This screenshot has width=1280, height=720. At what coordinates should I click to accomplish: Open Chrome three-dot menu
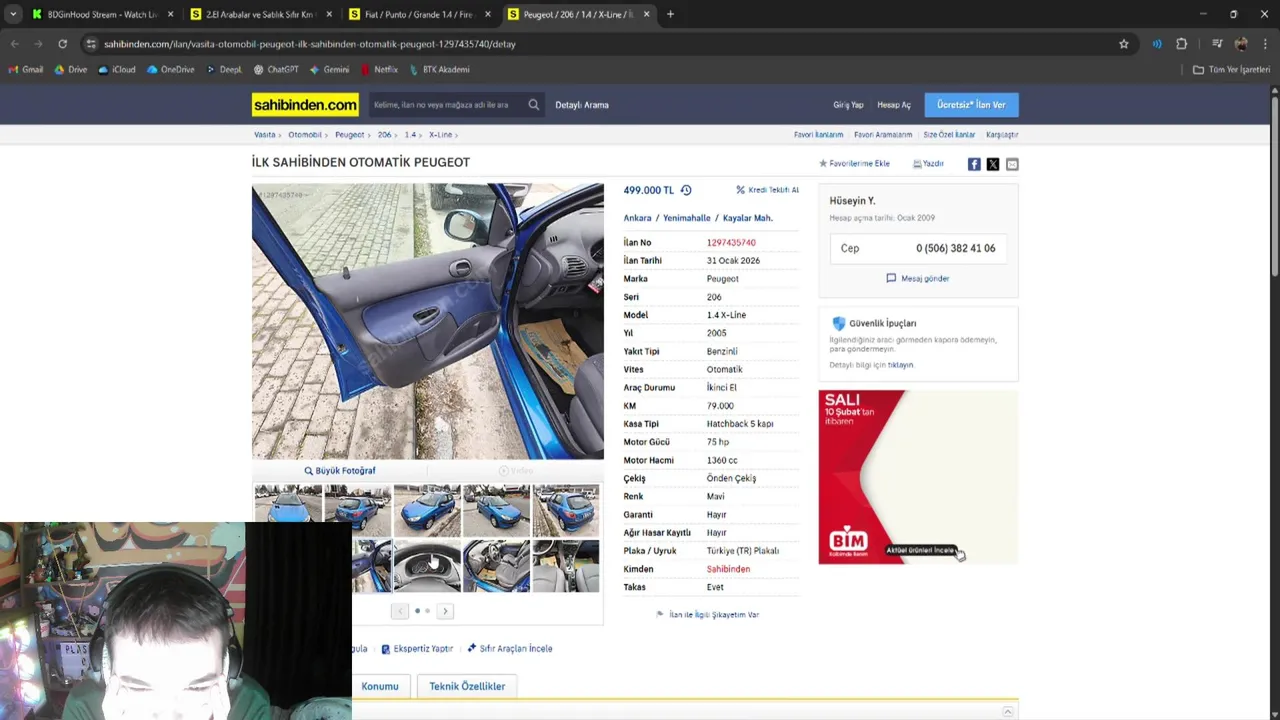(1264, 44)
